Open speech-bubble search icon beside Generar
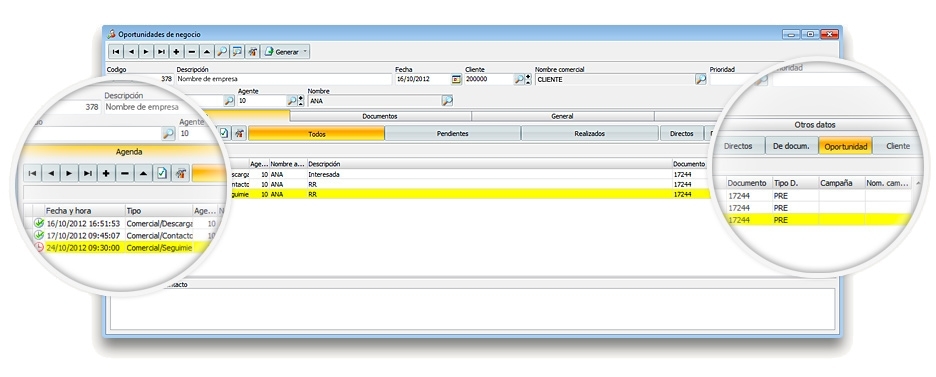Image resolution: width=936 pixels, height=377 pixels. [237, 52]
